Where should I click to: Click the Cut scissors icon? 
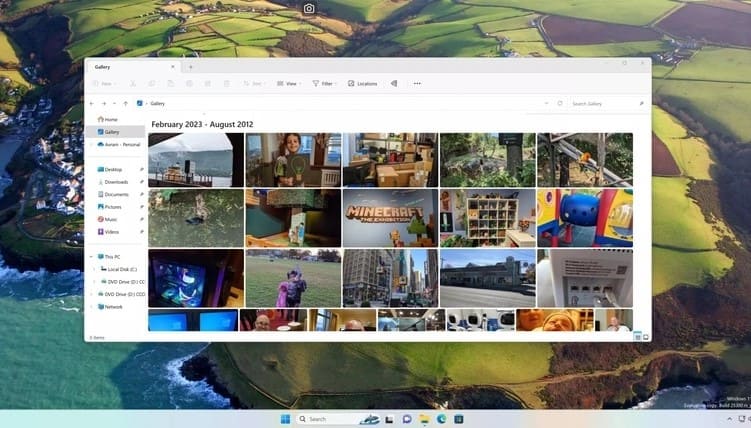(133, 84)
